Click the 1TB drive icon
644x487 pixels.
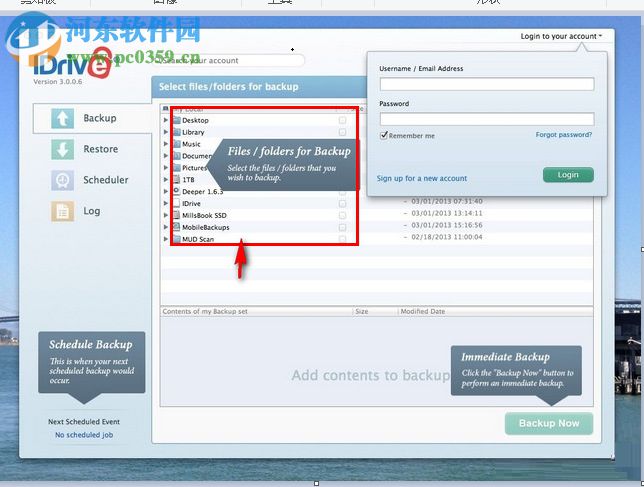tap(177, 179)
